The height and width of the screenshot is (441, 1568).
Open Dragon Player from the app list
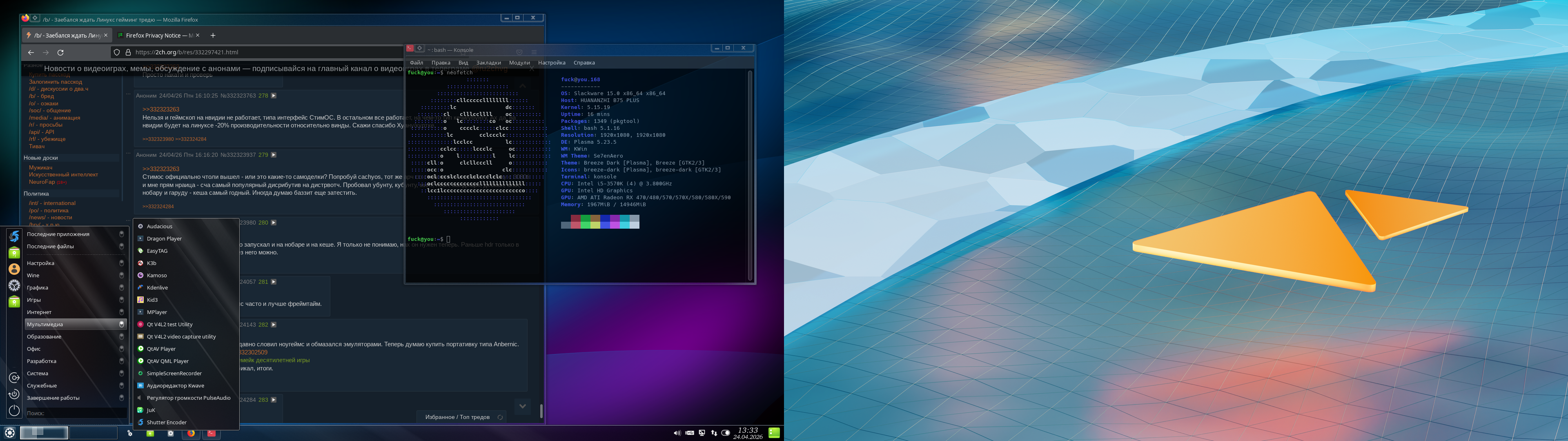point(186,239)
